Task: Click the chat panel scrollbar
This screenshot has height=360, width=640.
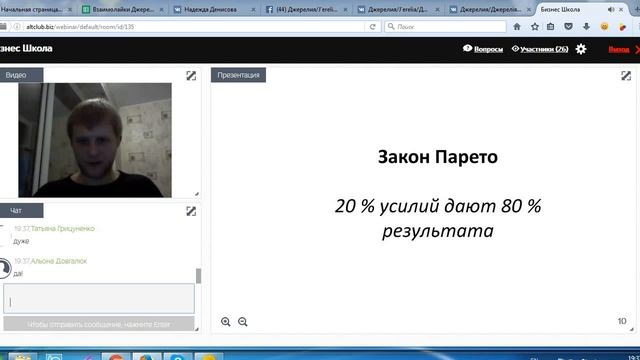Action: tap(198, 276)
